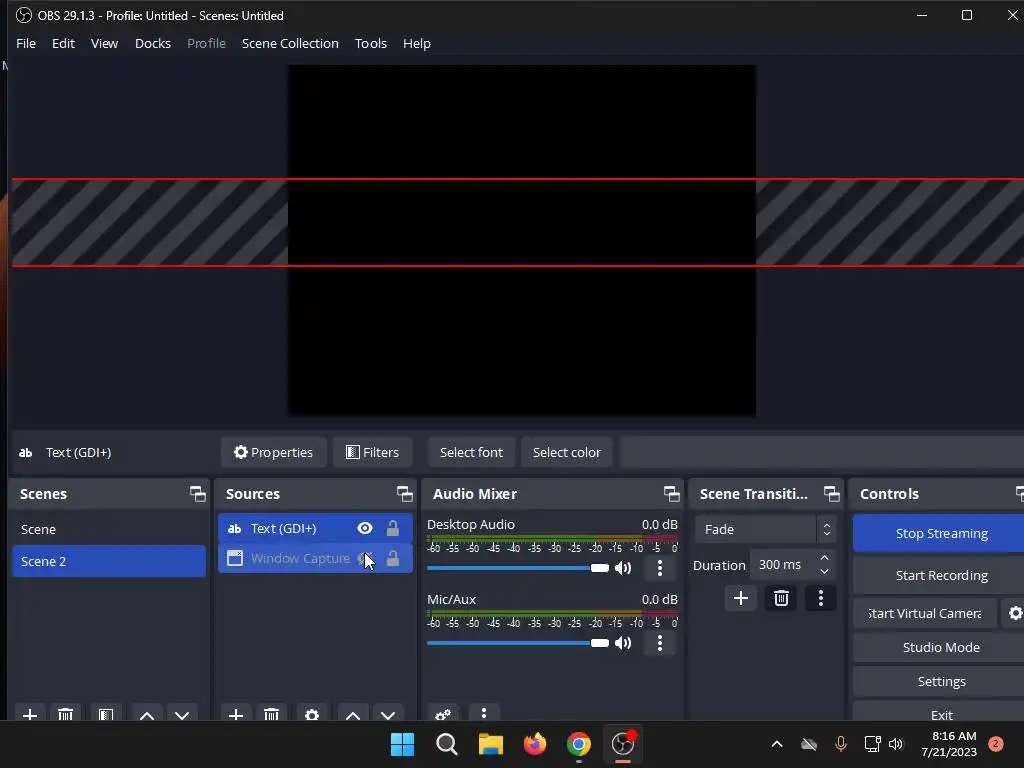
Task: Select the scene named Scene
Action: 109,529
